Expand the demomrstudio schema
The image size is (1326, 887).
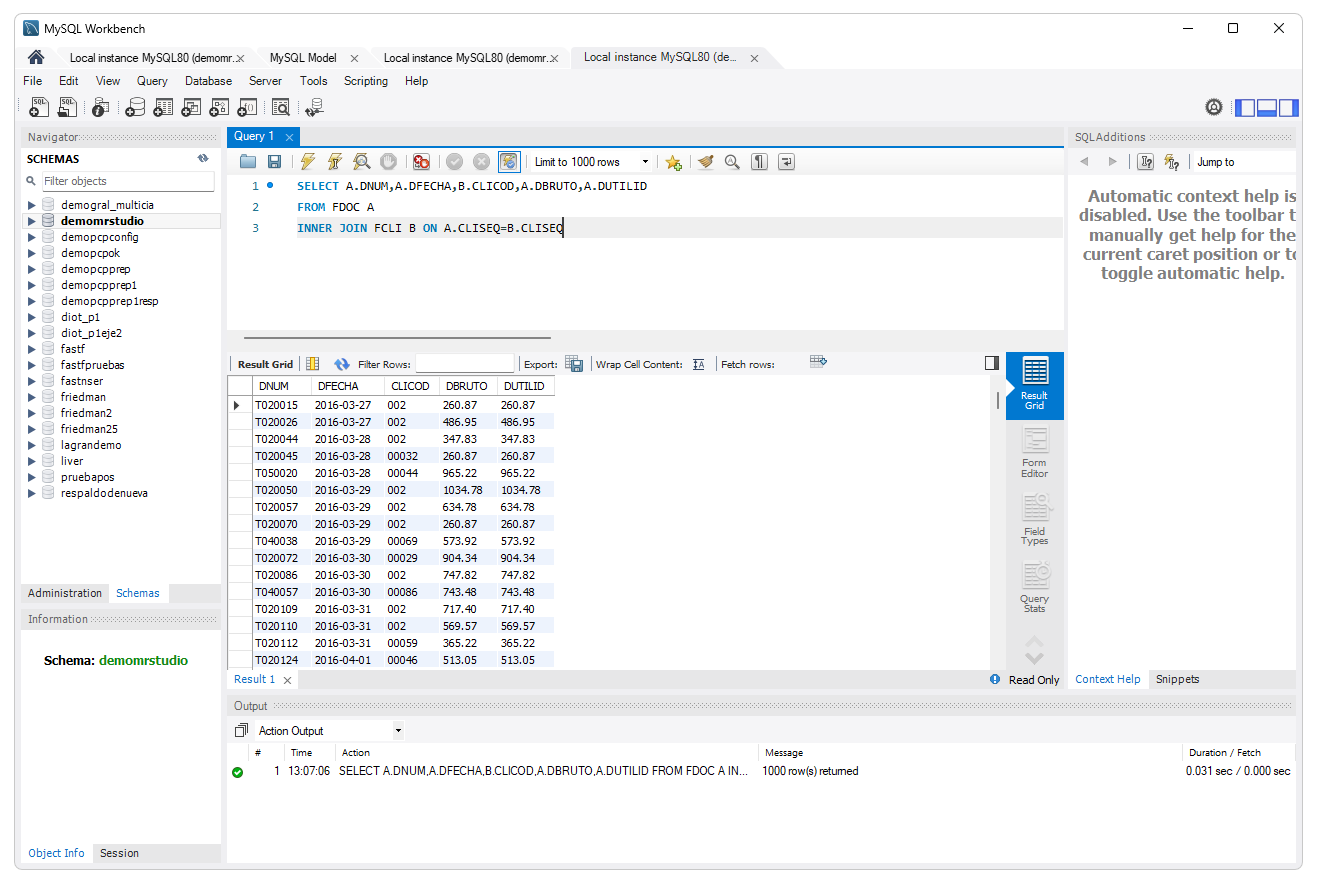pyautogui.click(x=32, y=221)
